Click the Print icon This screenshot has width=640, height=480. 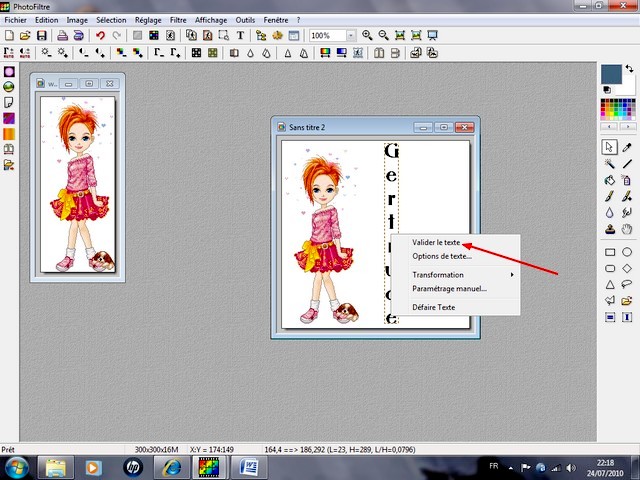point(62,36)
